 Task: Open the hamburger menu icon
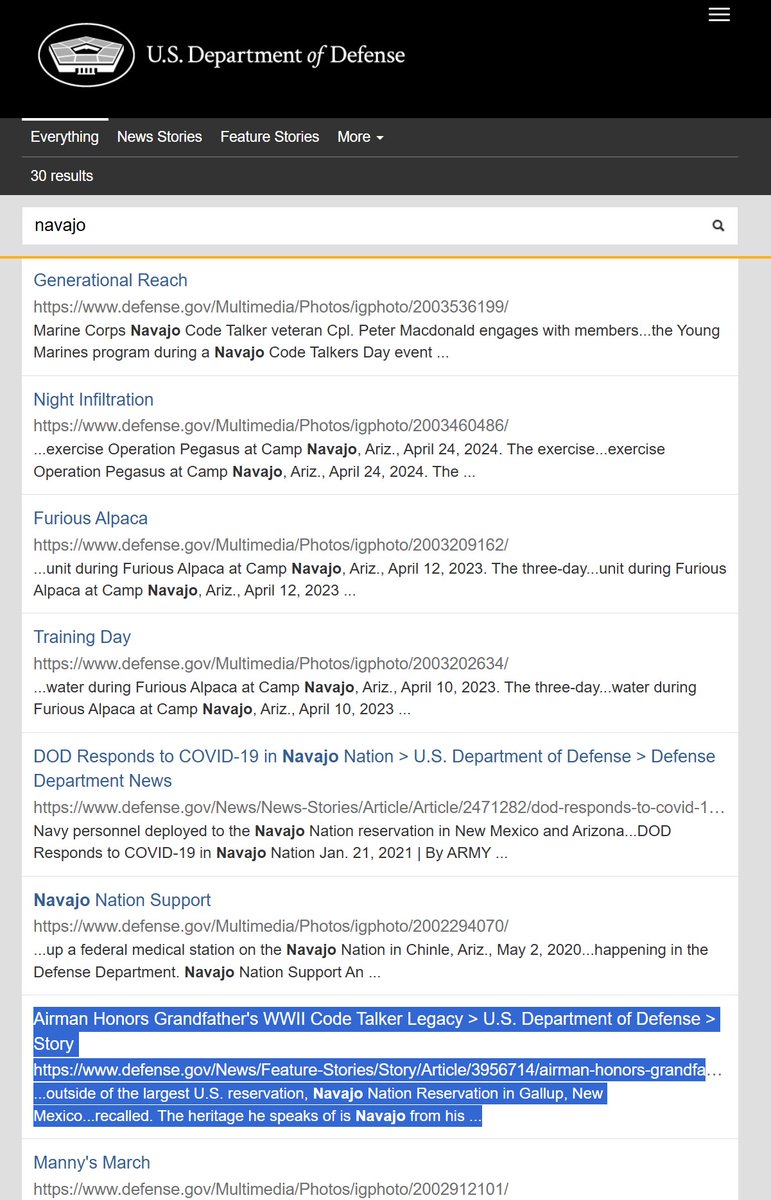click(719, 14)
